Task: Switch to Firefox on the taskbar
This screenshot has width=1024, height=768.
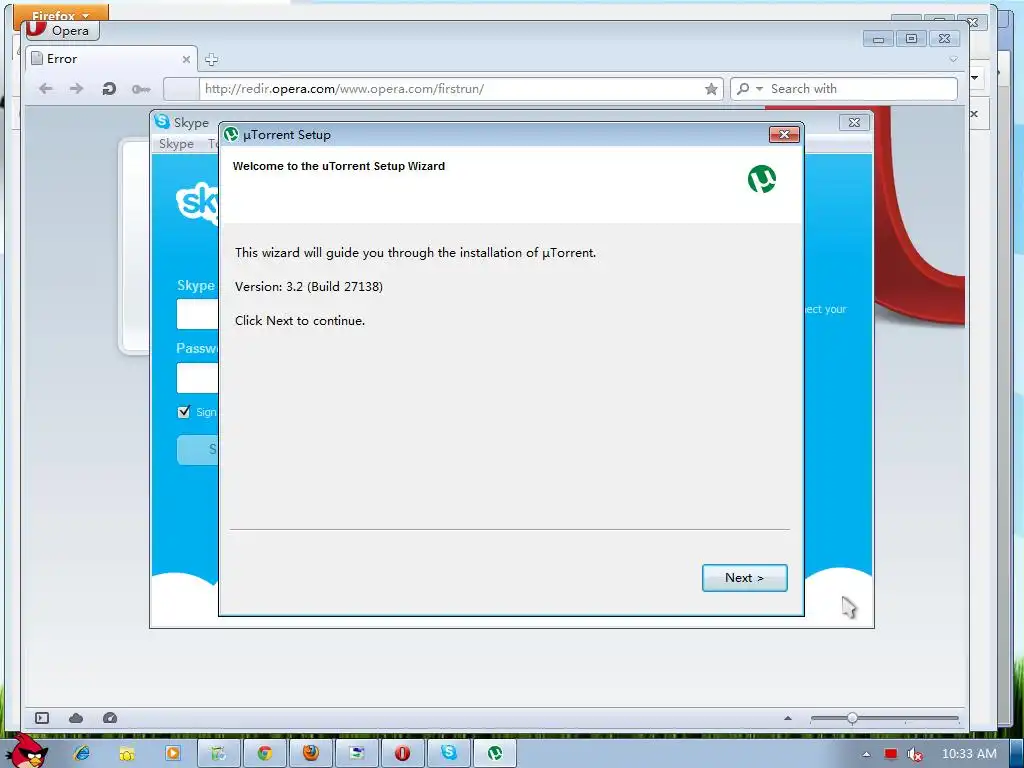Action: pos(311,753)
